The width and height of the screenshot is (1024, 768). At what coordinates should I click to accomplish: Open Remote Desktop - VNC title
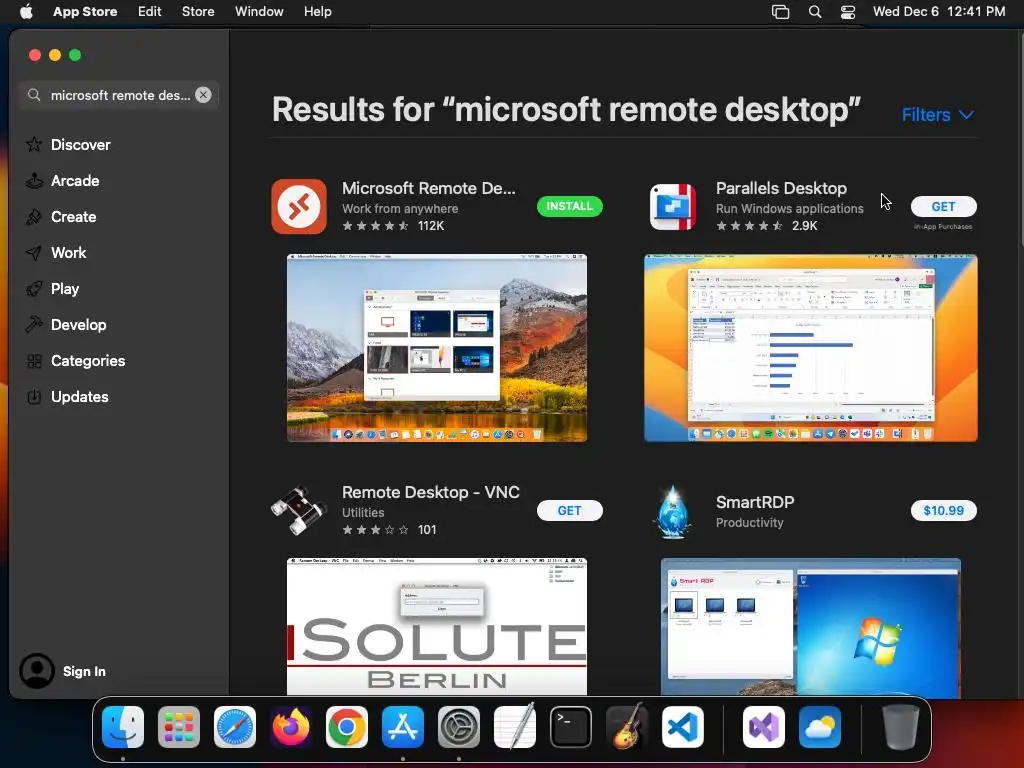pyautogui.click(x=431, y=492)
